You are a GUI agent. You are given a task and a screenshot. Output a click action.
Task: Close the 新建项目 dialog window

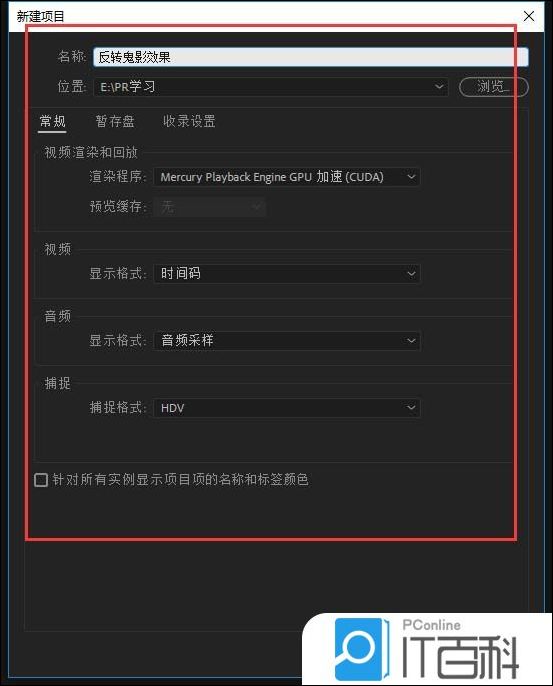tap(528, 16)
